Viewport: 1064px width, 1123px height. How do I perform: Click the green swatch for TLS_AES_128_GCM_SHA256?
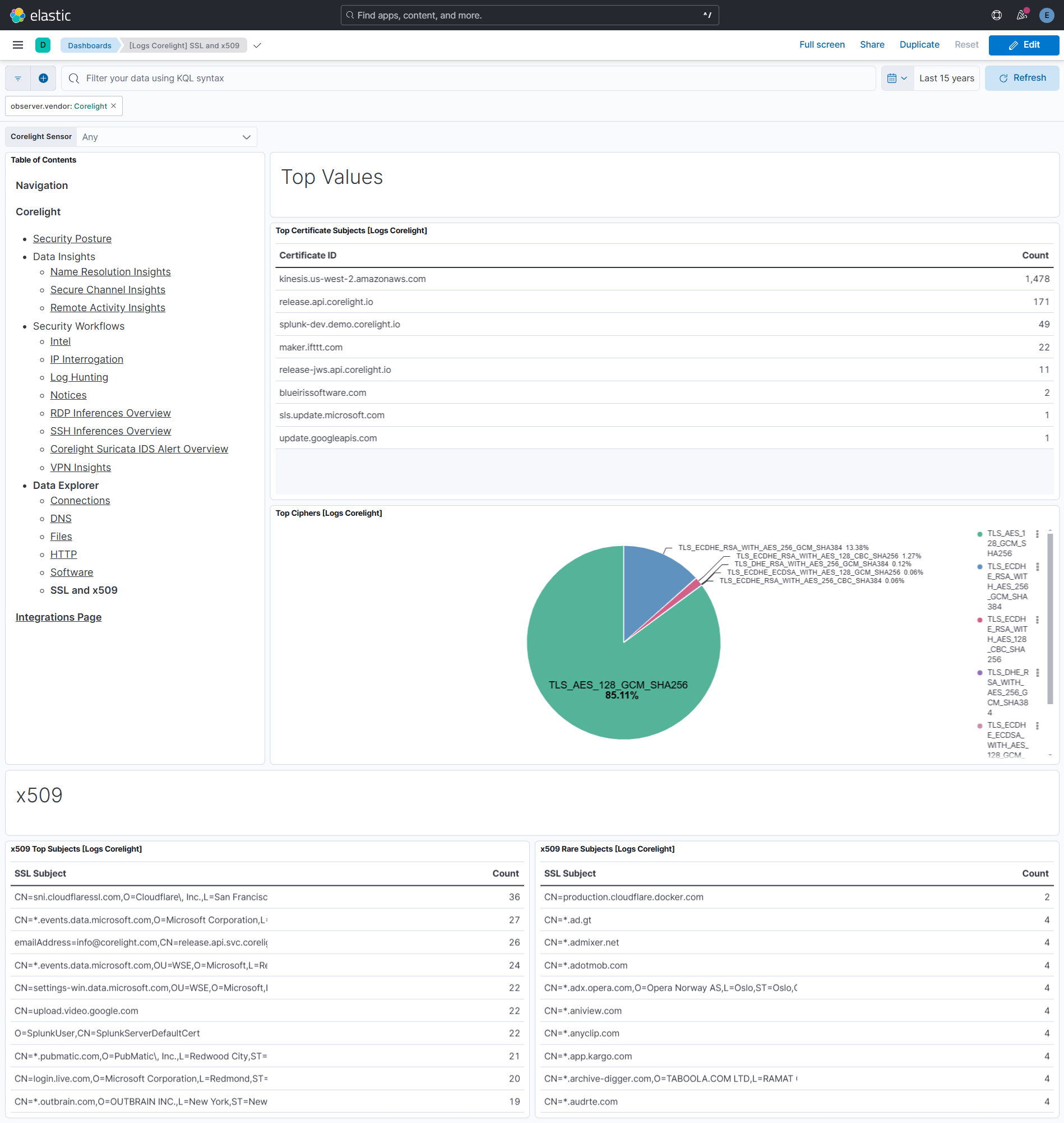(x=979, y=534)
